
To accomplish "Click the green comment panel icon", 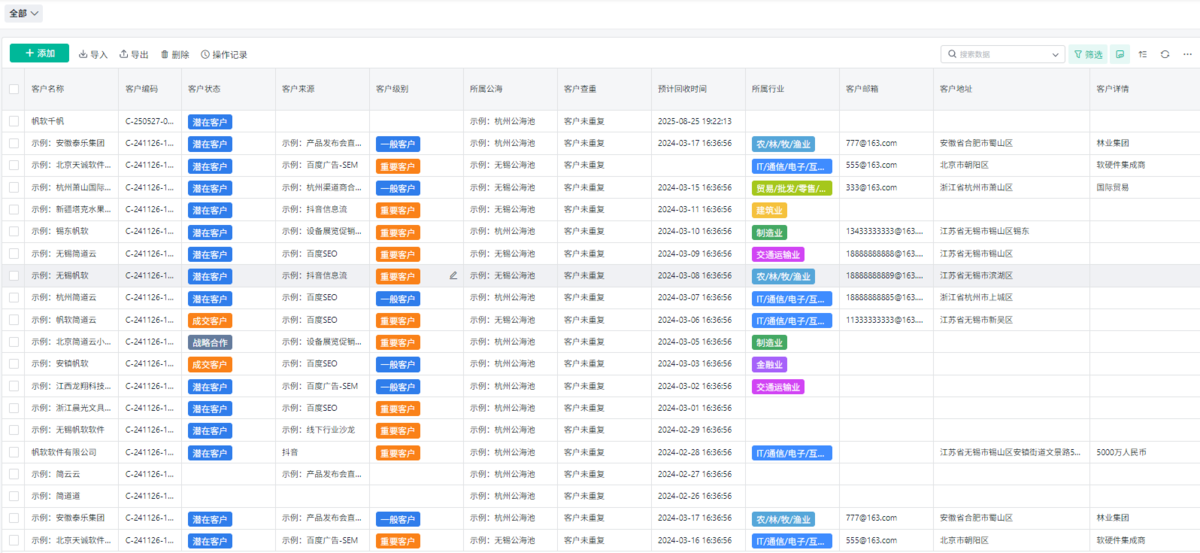I will click(1120, 54).
